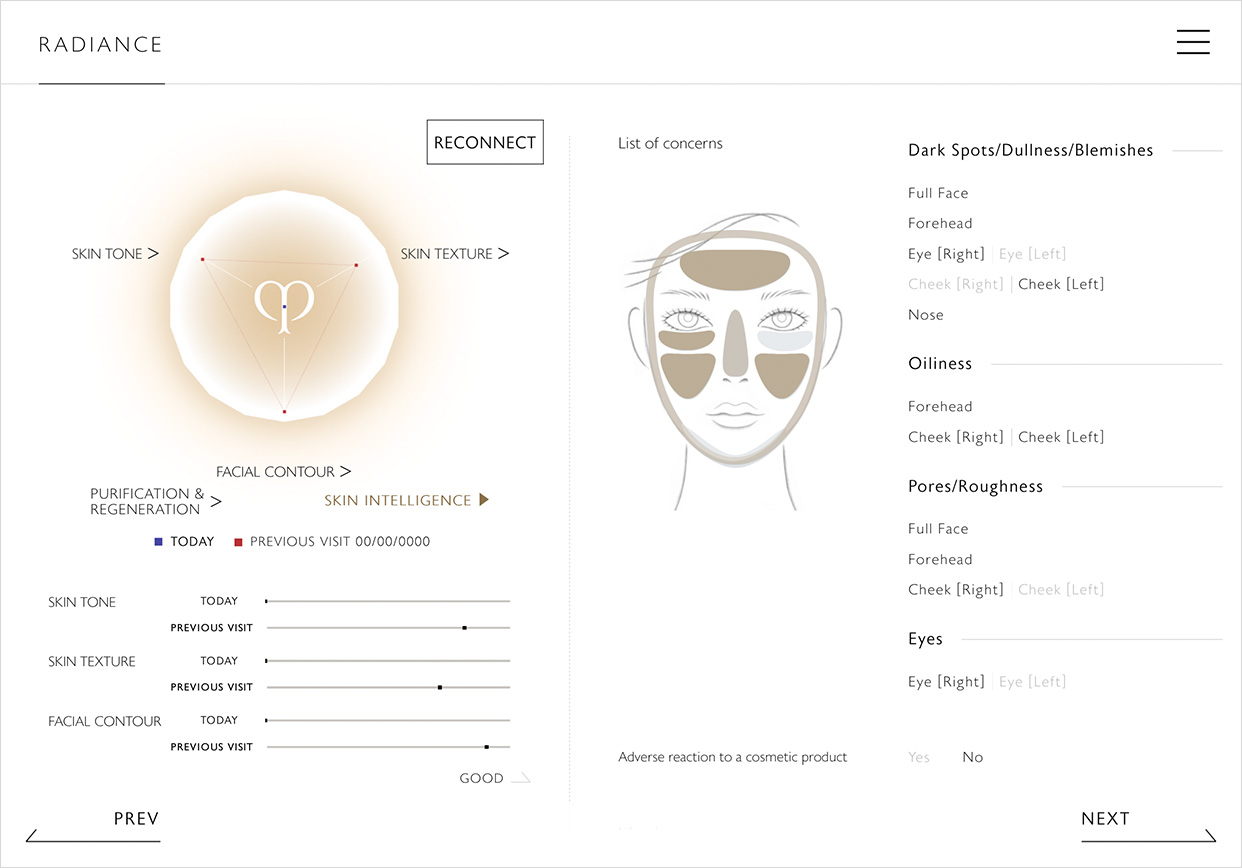Click the Skin Tone TODAY slider handle
Screen dimensions: 1242x868
point(266,602)
